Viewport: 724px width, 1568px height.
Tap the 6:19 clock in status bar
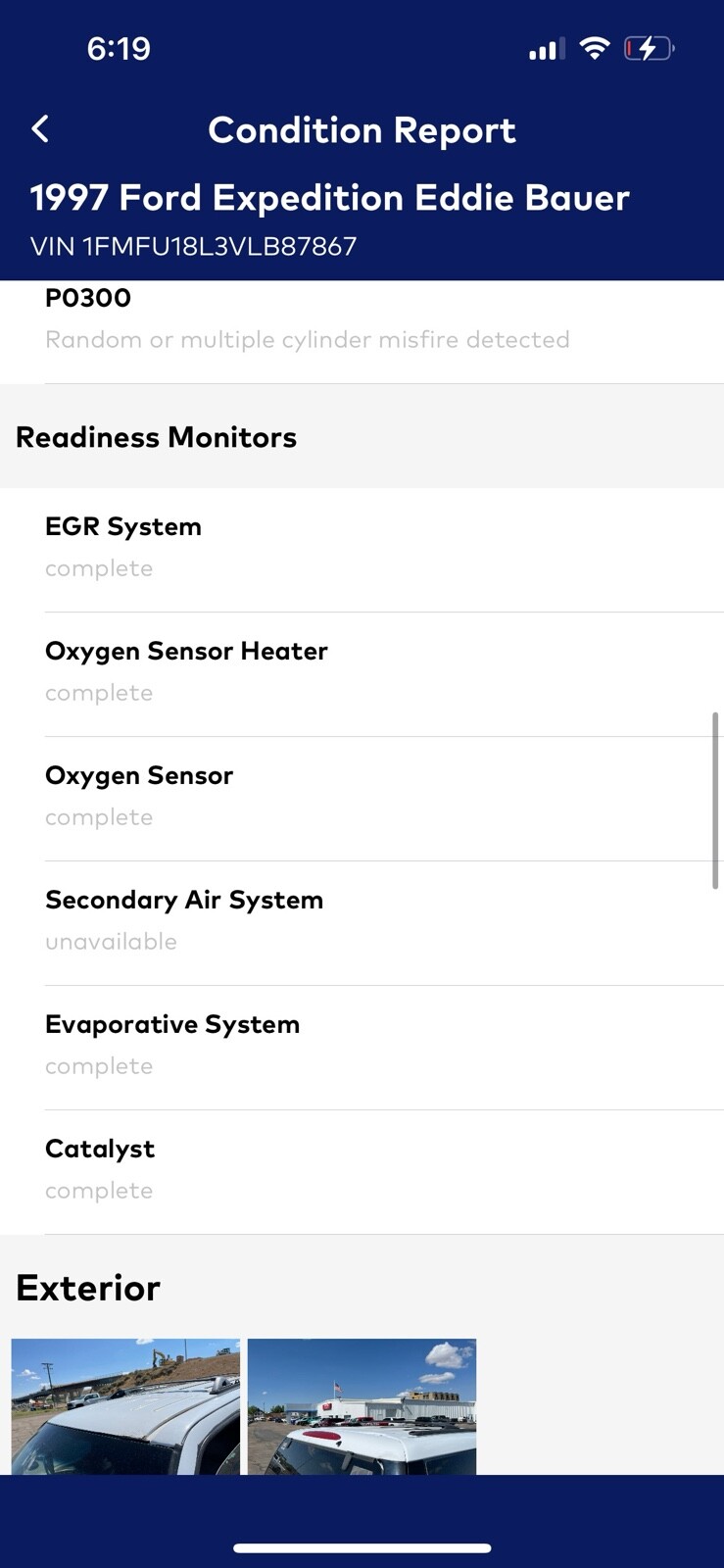119,48
